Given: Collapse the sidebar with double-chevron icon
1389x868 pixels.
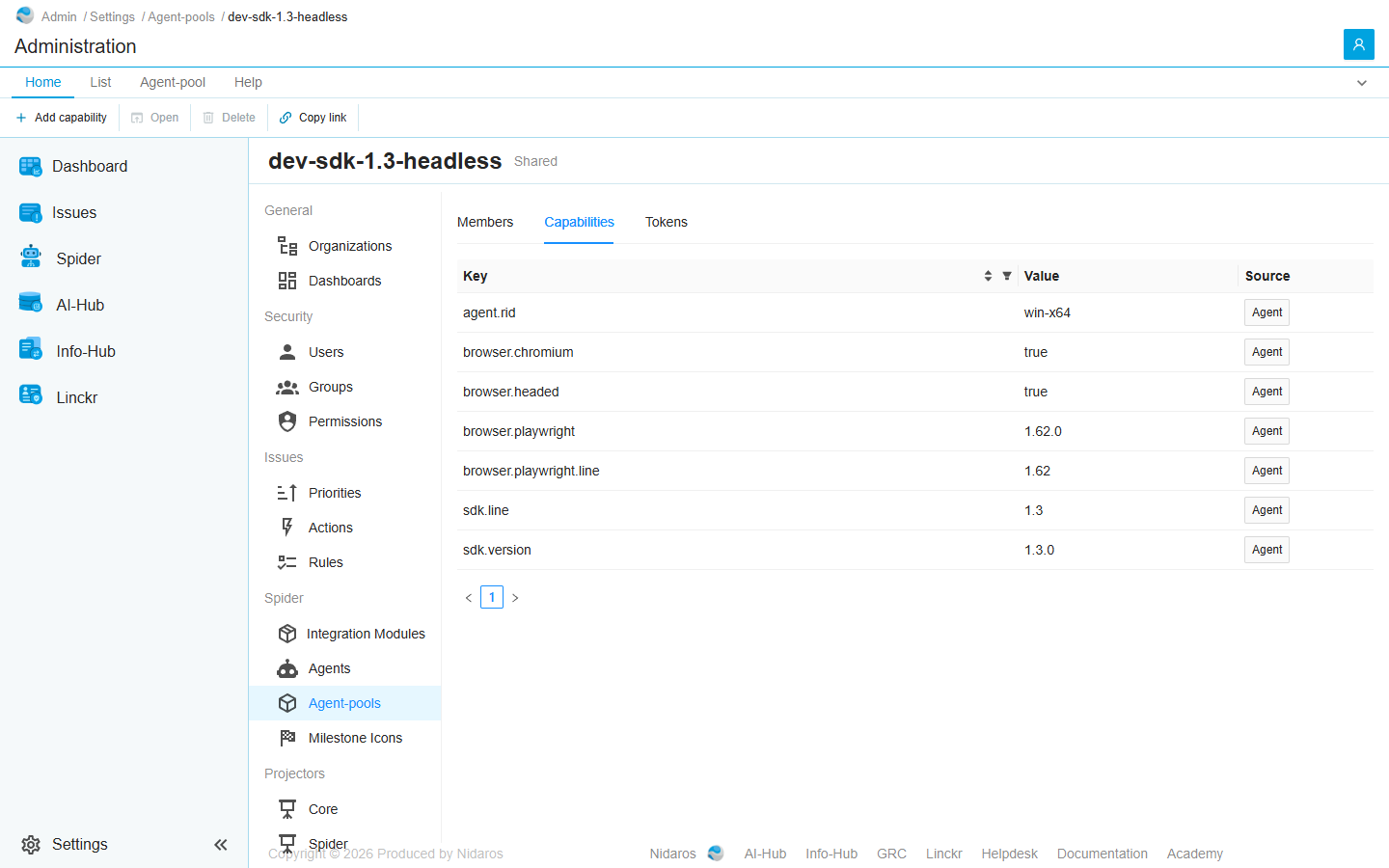Looking at the screenshot, I should point(221,845).
